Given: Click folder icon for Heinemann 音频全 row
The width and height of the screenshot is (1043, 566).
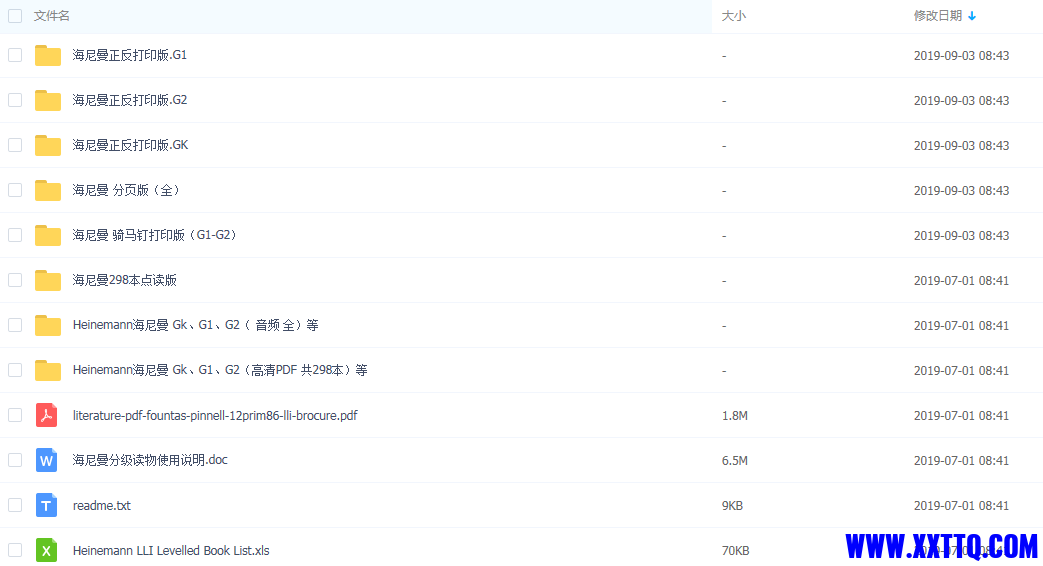Looking at the screenshot, I should (x=48, y=325).
